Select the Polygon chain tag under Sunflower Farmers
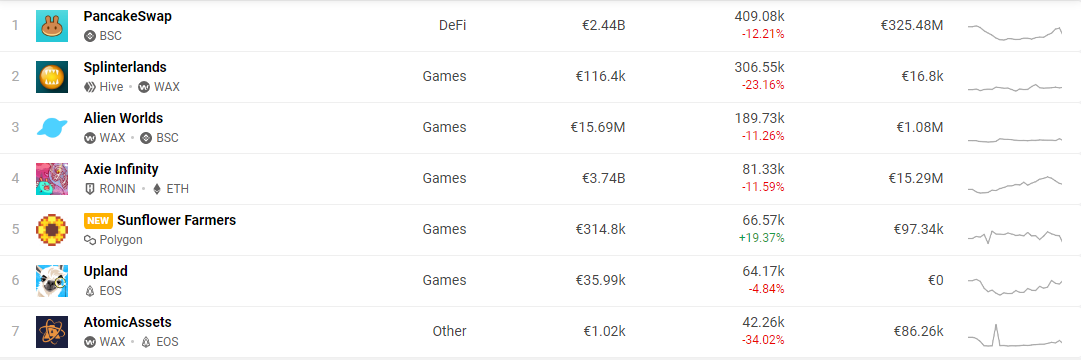Screen dimensions: 1081x360 (113, 240)
